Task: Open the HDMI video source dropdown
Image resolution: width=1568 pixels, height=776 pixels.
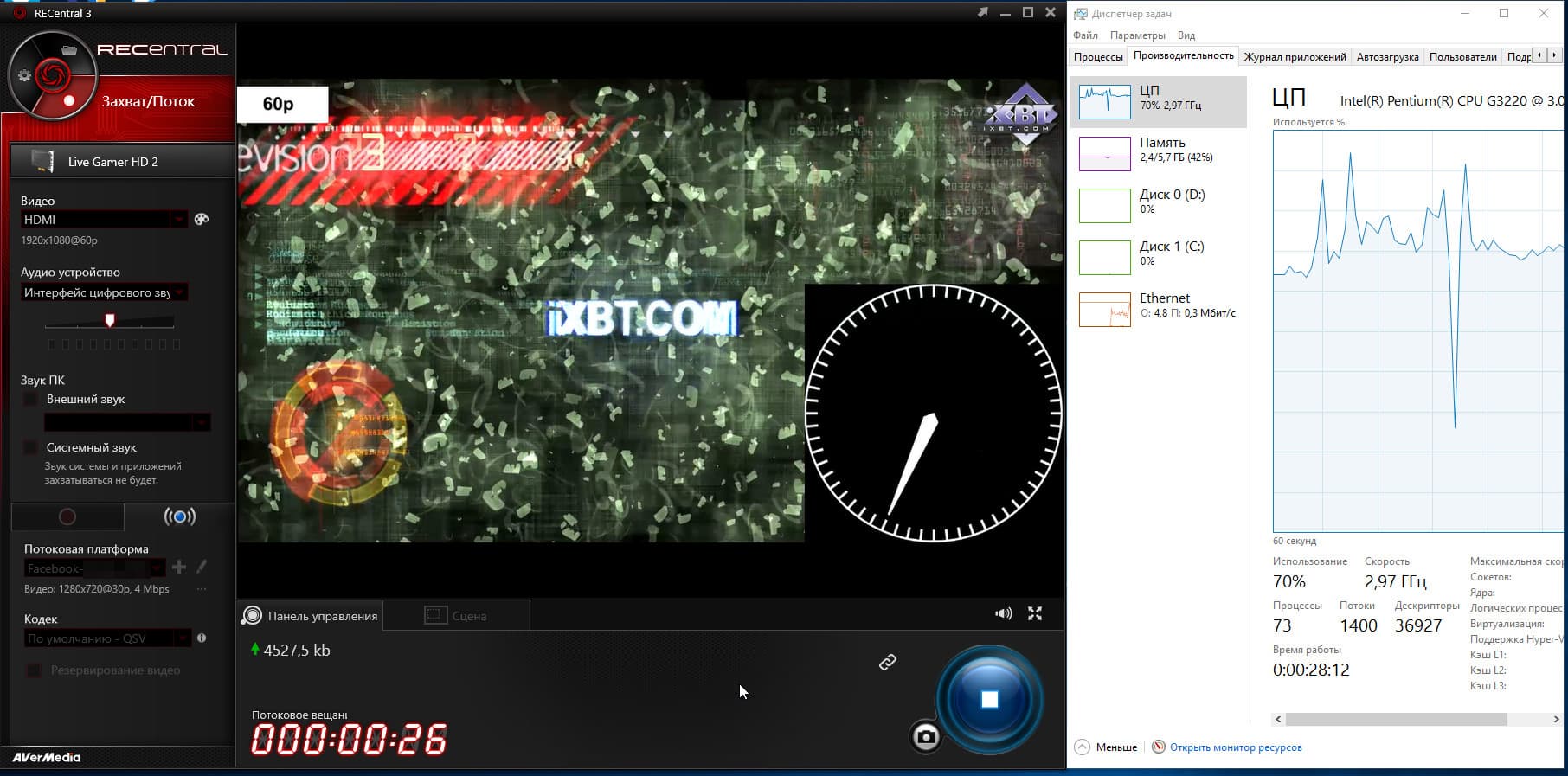Action: (104, 220)
